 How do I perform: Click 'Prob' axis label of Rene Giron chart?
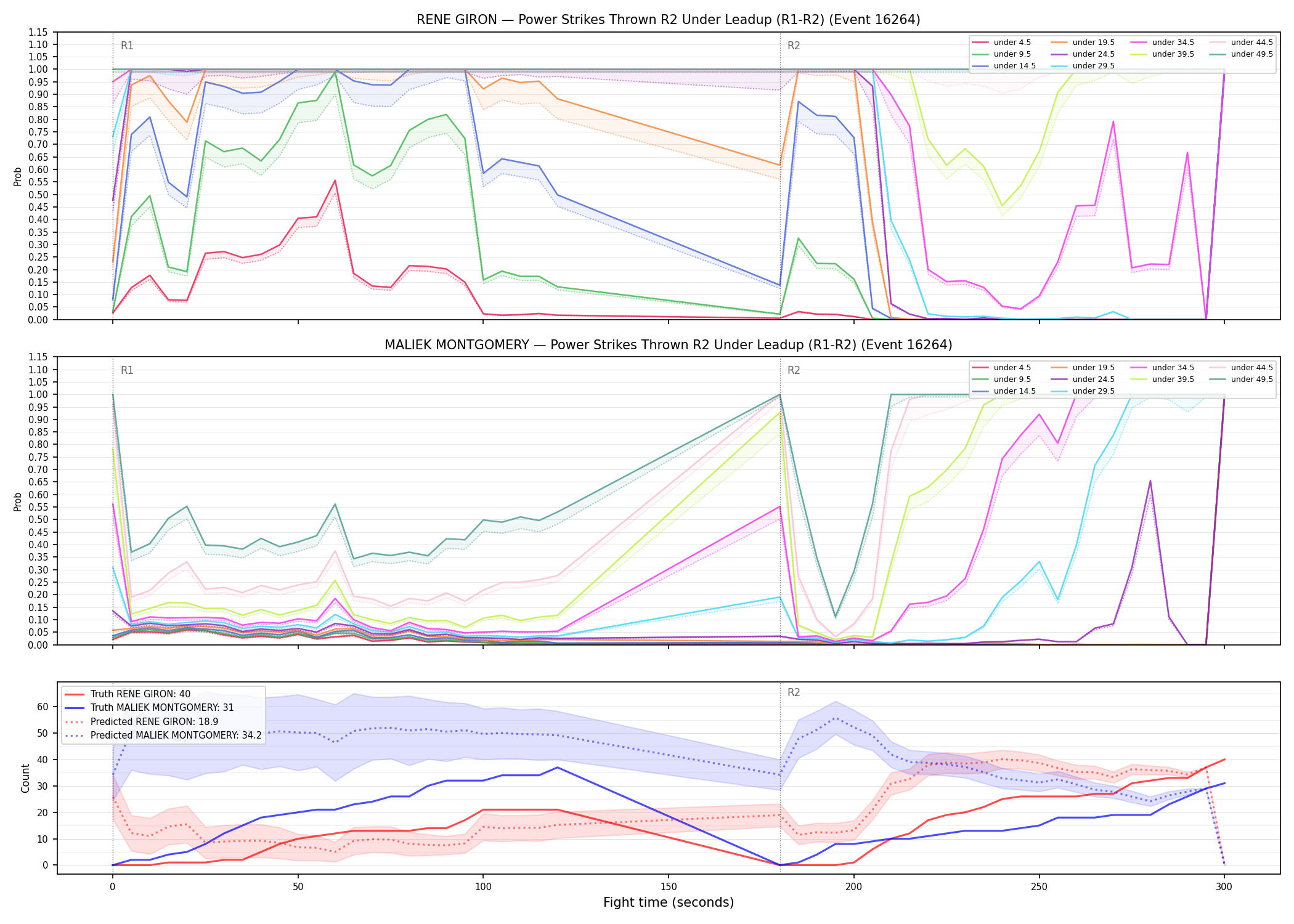point(18,176)
